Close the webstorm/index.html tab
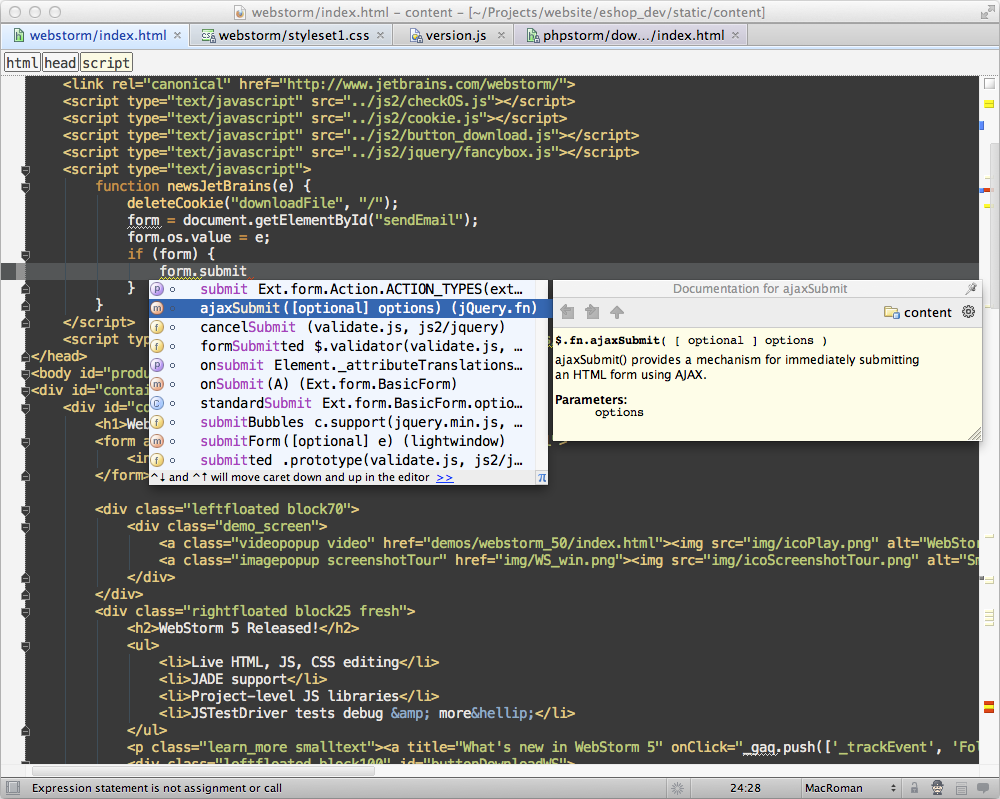The height and width of the screenshot is (799, 1000). tap(177, 35)
